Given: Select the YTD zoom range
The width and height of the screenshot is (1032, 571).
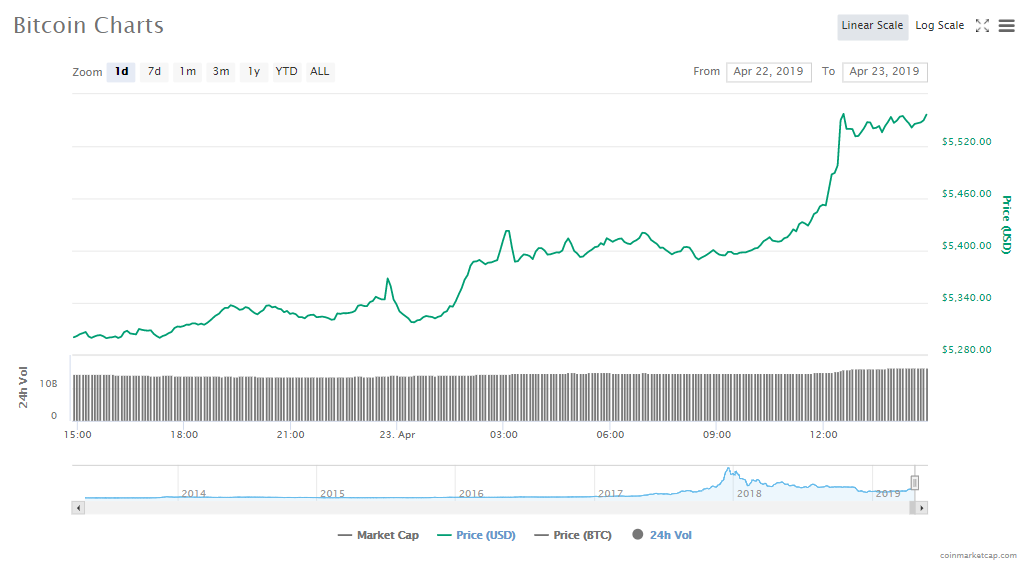Looking at the screenshot, I should 286,72.
